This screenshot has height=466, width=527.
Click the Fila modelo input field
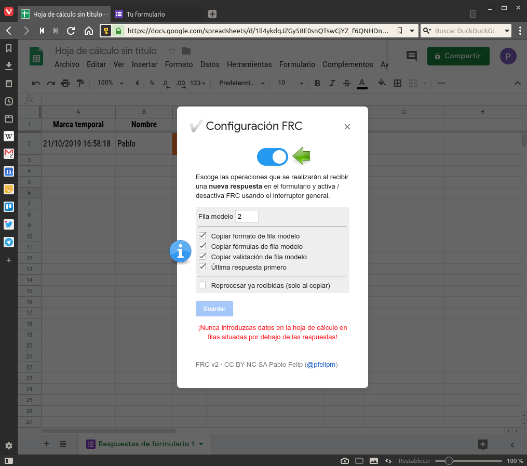pos(247,216)
